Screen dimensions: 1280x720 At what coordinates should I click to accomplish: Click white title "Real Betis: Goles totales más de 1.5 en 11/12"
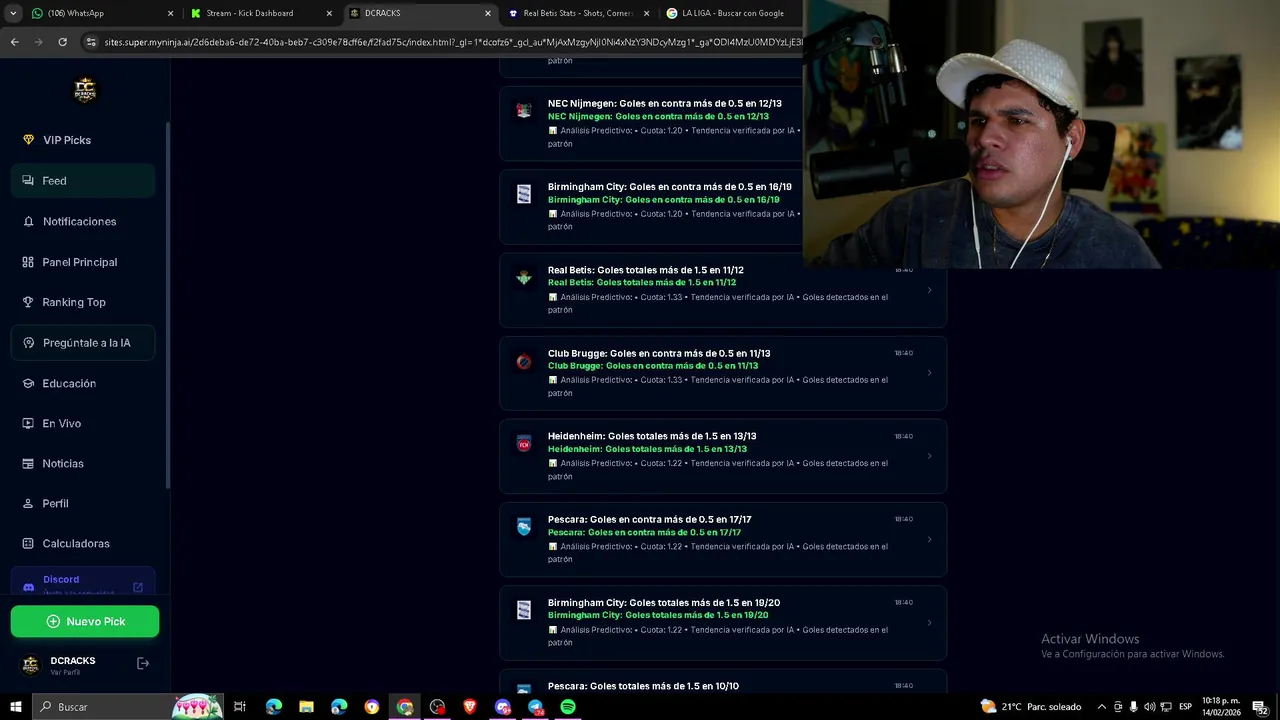(x=645, y=270)
